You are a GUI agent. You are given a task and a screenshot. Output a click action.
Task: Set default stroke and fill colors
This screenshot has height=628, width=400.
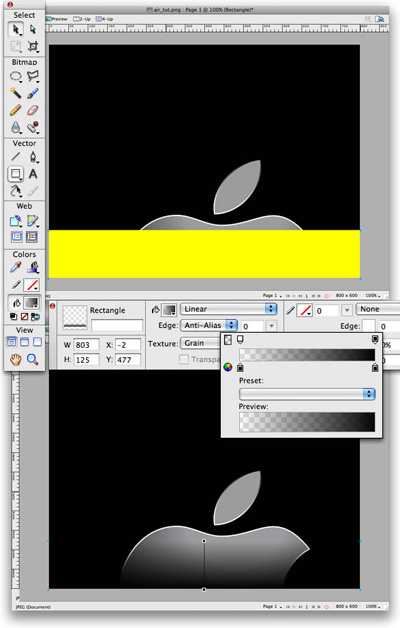pos(13,316)
